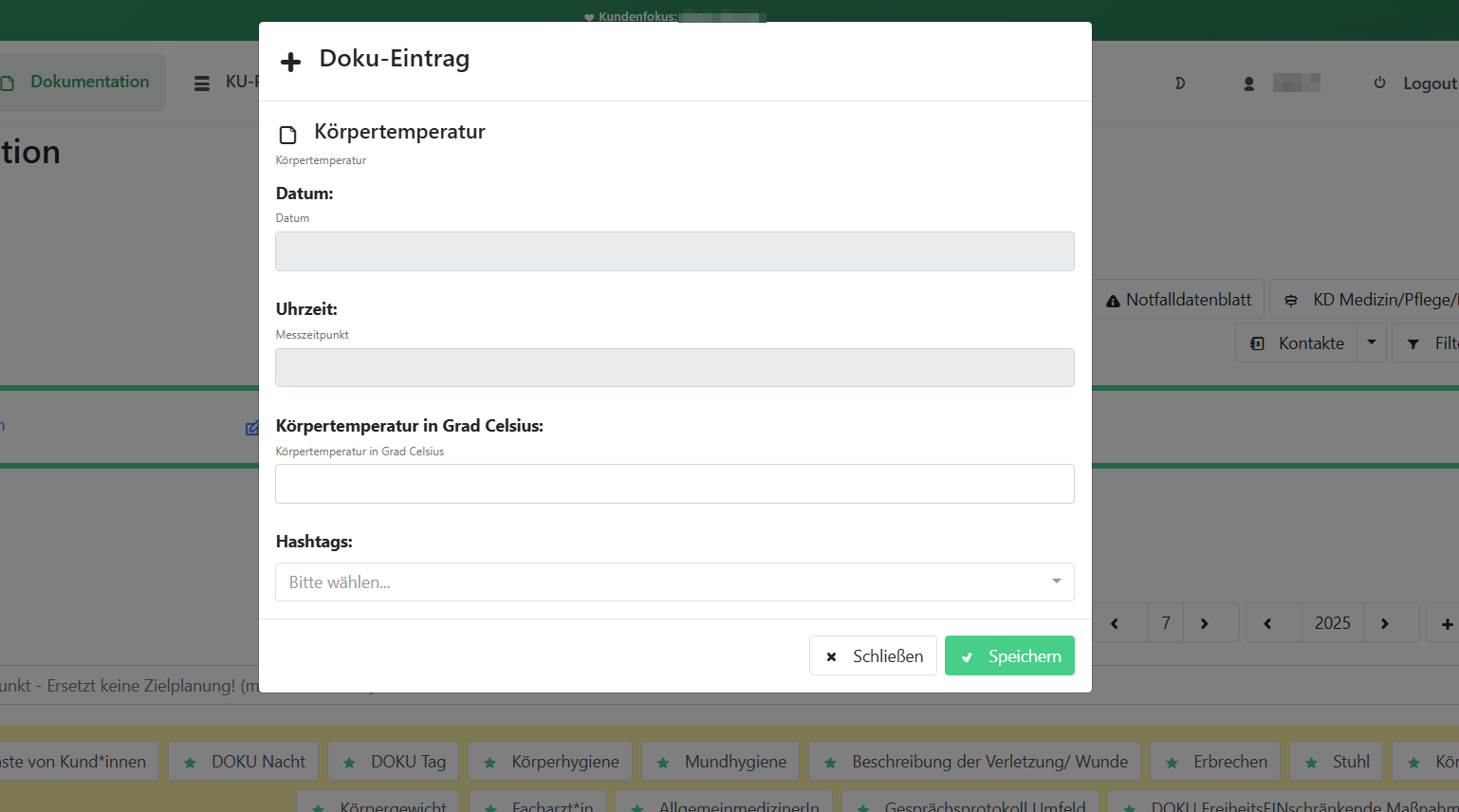Select the Mundhygiene favorite tag
The image size is (1459, 812).
[721, 762]
